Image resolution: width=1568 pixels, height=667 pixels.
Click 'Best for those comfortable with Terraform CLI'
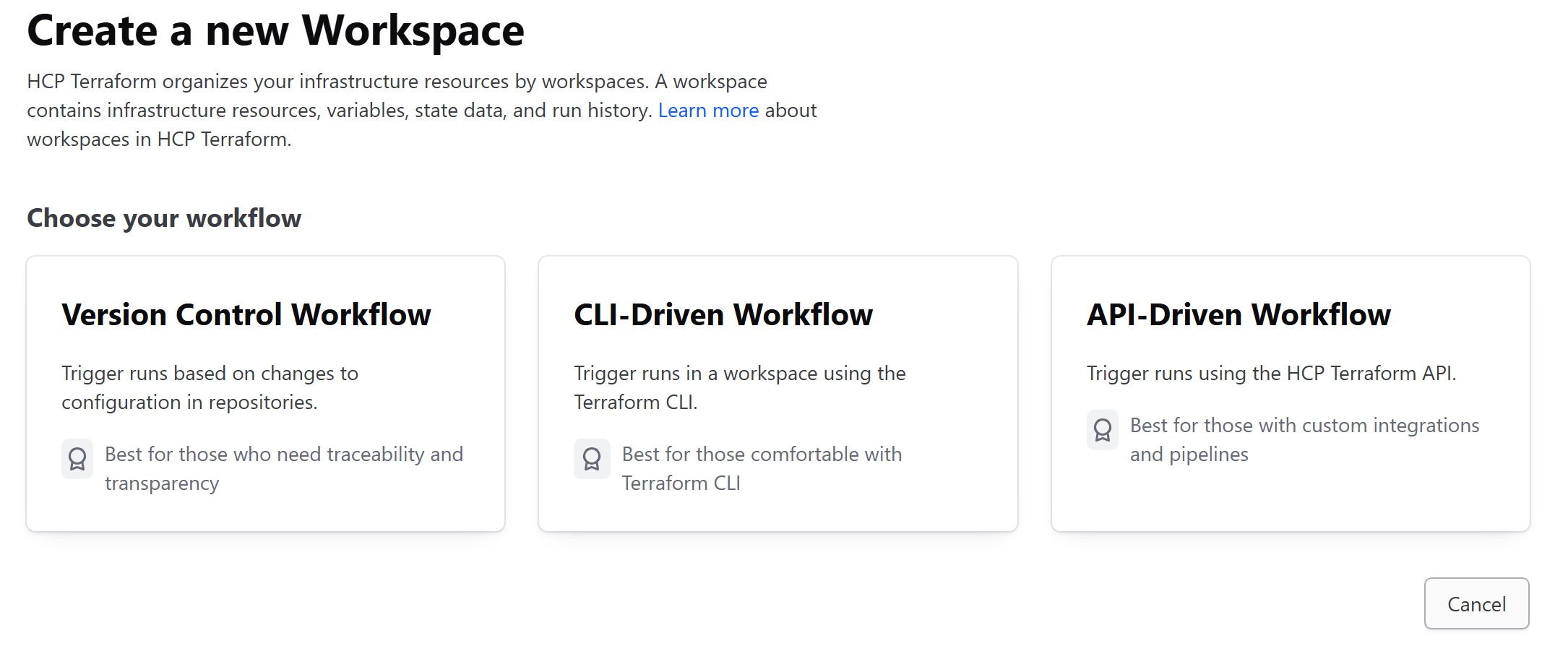click(x=762, y=469)
